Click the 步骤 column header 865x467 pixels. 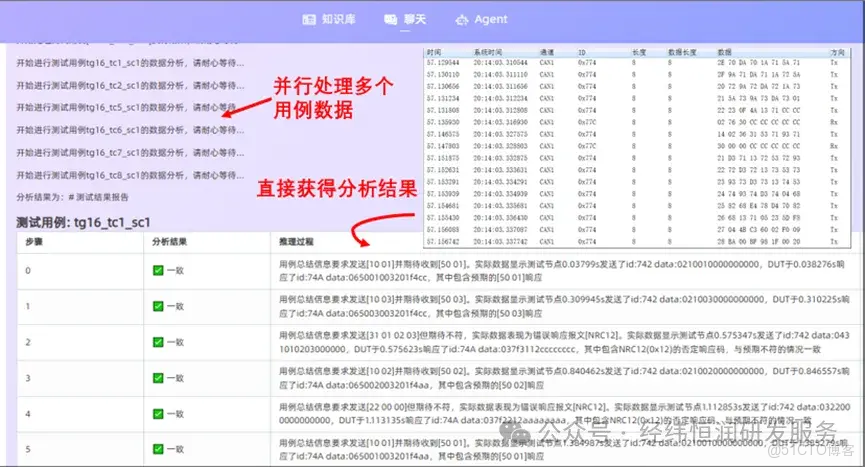[34, 241]
